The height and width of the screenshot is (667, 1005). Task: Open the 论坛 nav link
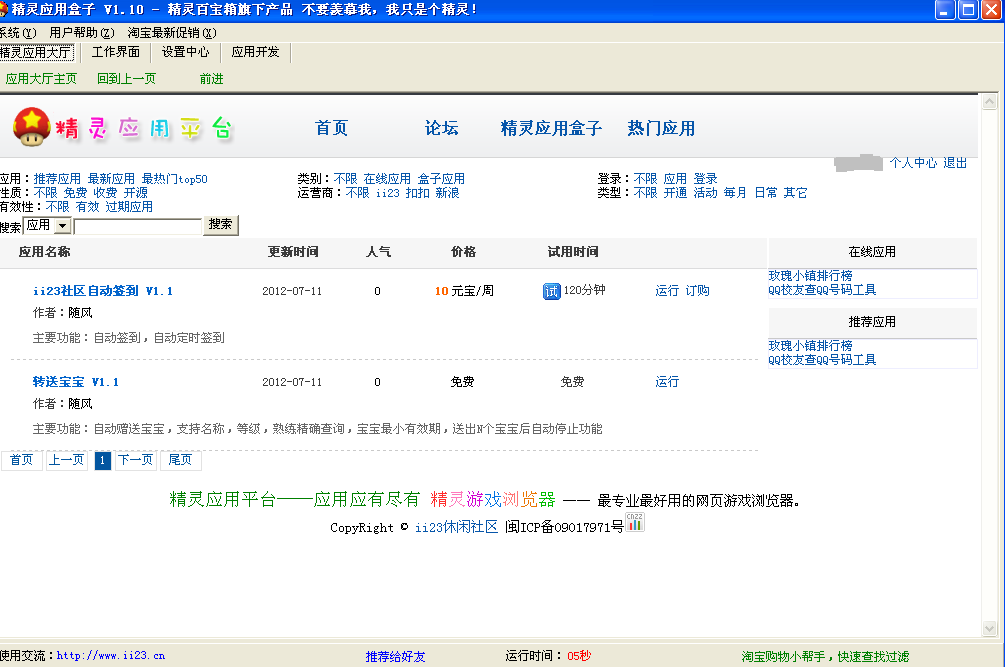click(x=442, y=128)
